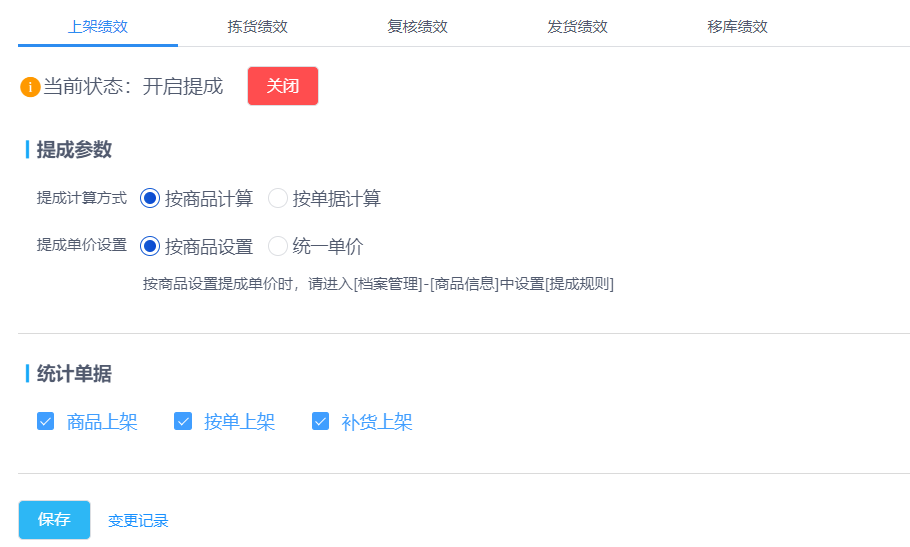
Task: Select the 移库绩效 tab
Action: [737, 27]
